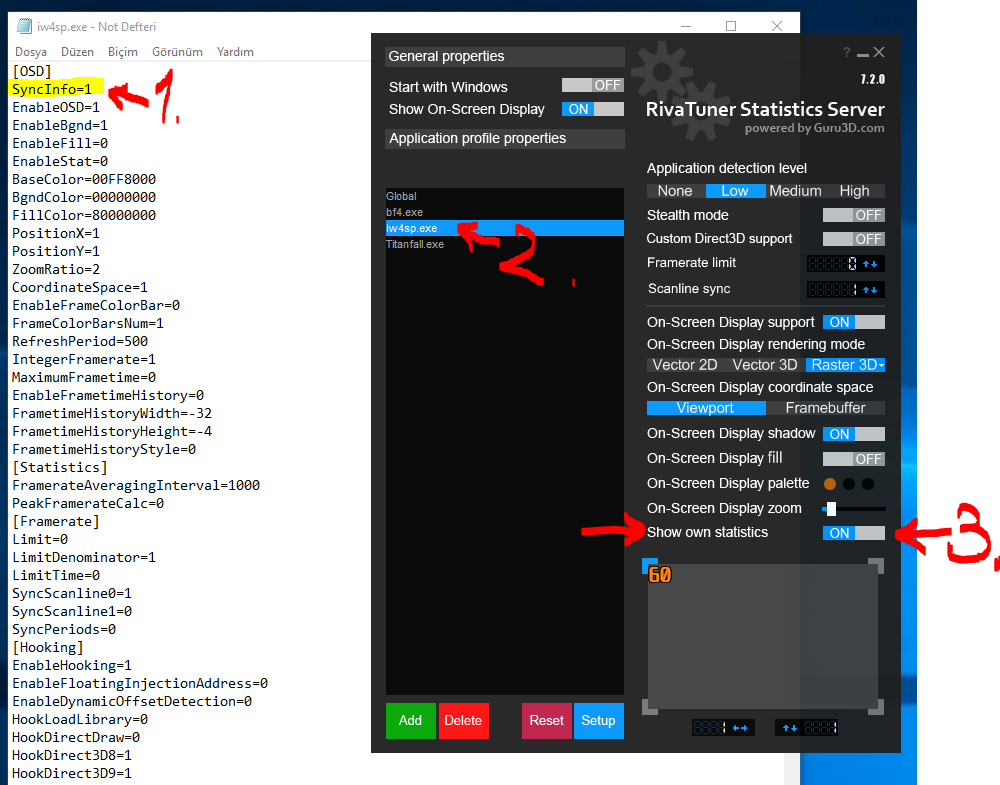This screenshot has height=785, width=1000.
Task: Click the horizontal position value display below the preview
Action: (709, 728)
